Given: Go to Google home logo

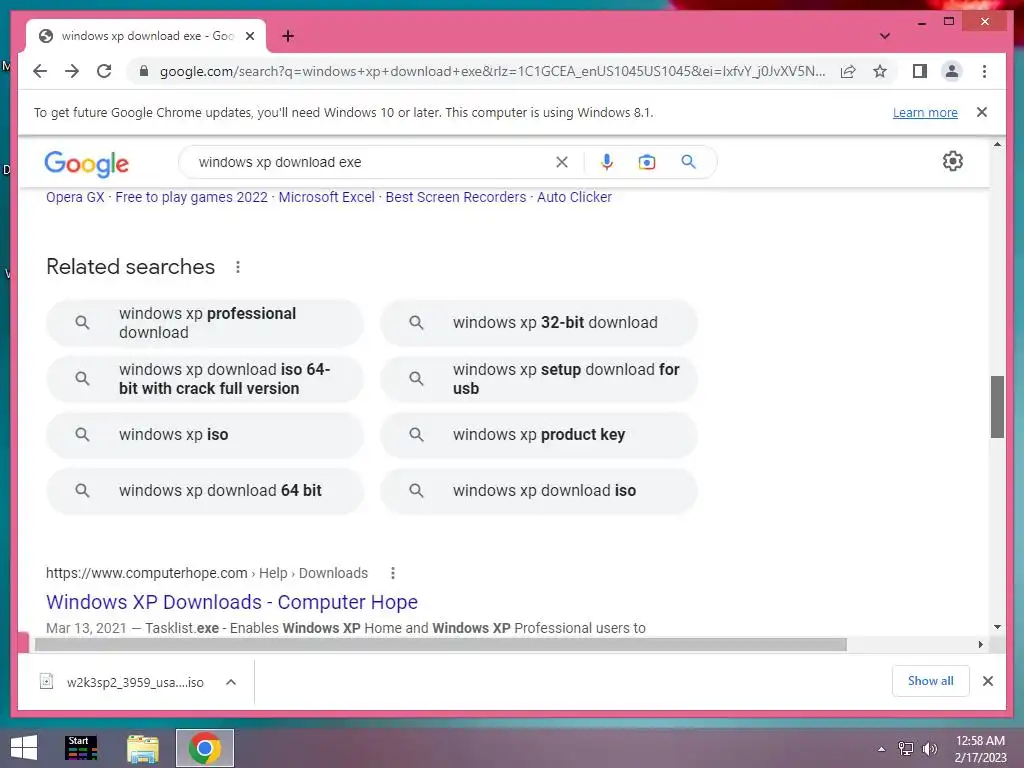Looking at the screenshot, I should (x=86, y=163).
